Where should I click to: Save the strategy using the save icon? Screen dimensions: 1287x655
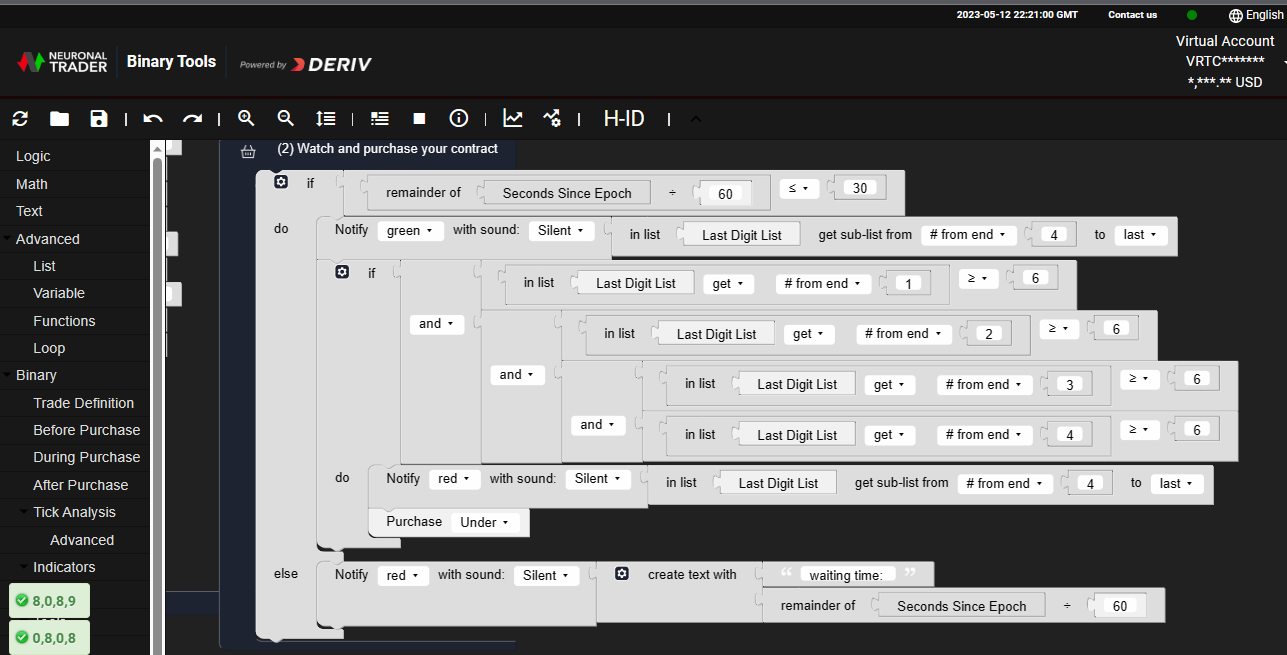pyautogui.click(x=98, y=118)
